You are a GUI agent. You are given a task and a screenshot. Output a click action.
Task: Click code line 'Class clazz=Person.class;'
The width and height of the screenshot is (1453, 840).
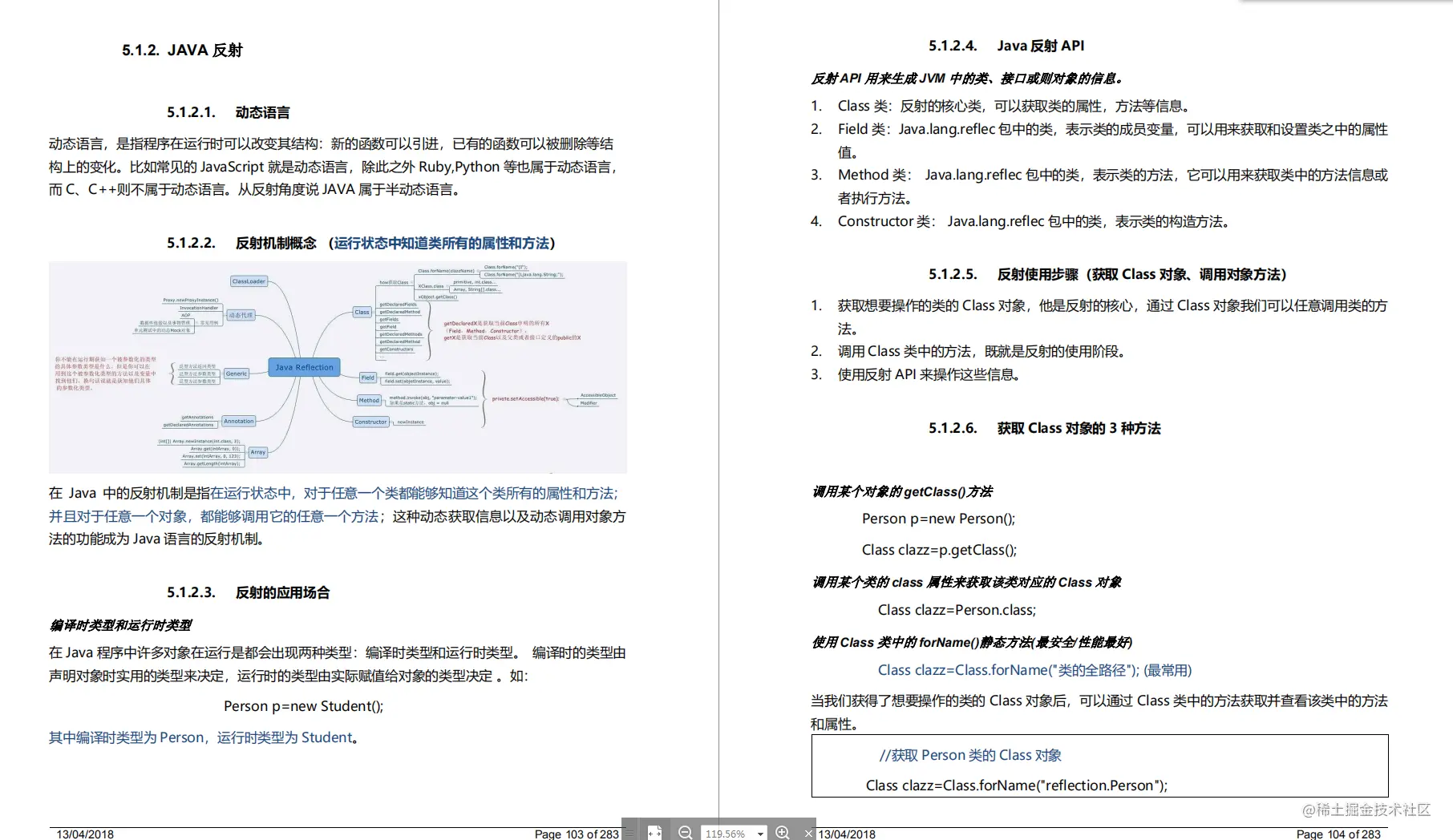click(957, 610)
